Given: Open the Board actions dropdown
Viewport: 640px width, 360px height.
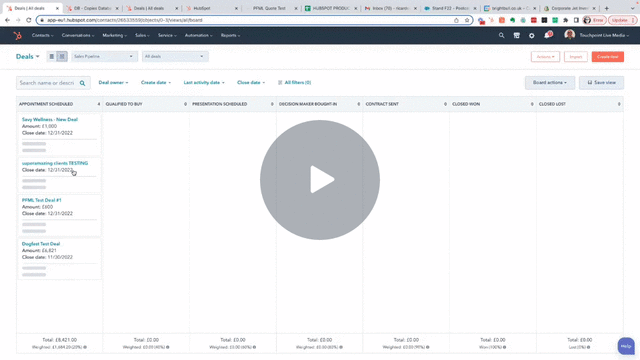Looking at the screenshot, I should pos(550,82).
